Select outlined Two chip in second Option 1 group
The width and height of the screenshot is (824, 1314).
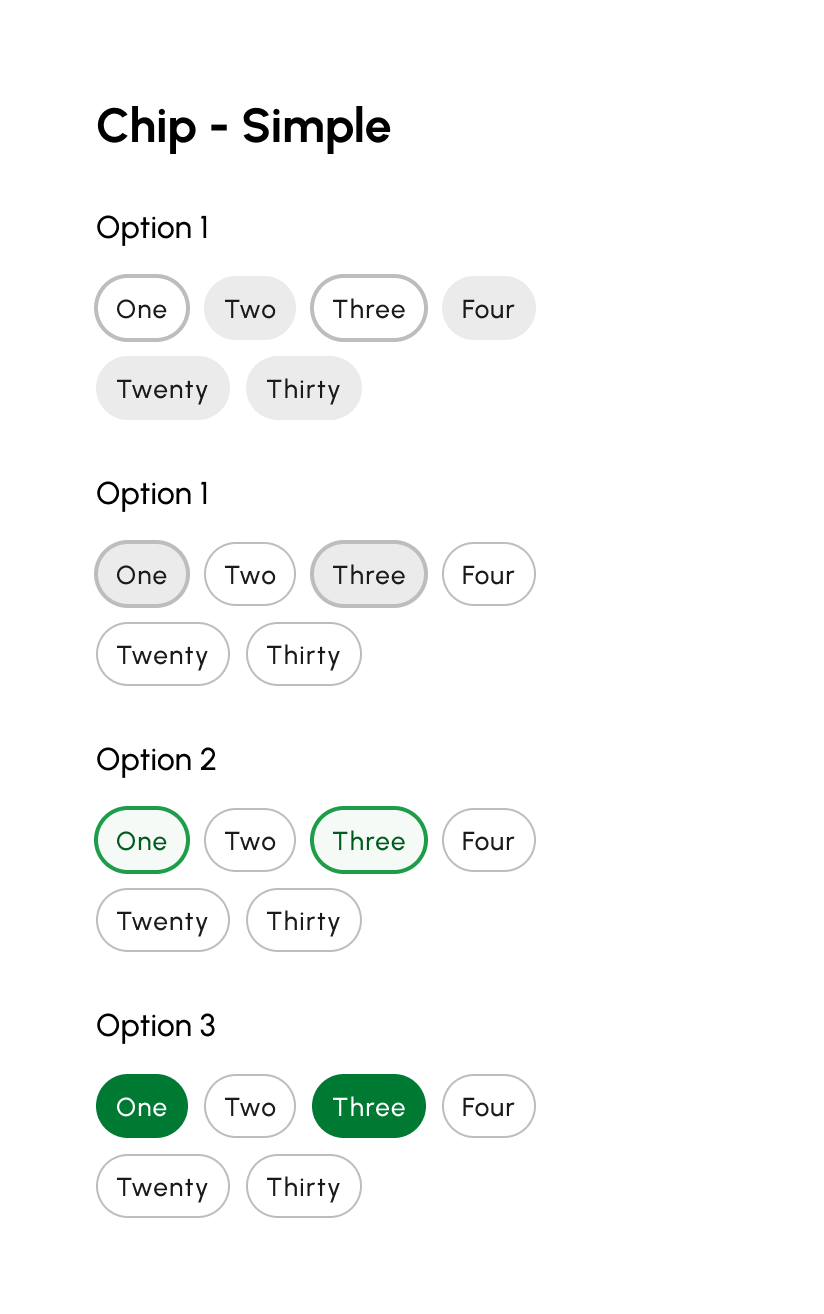point(250,574)
